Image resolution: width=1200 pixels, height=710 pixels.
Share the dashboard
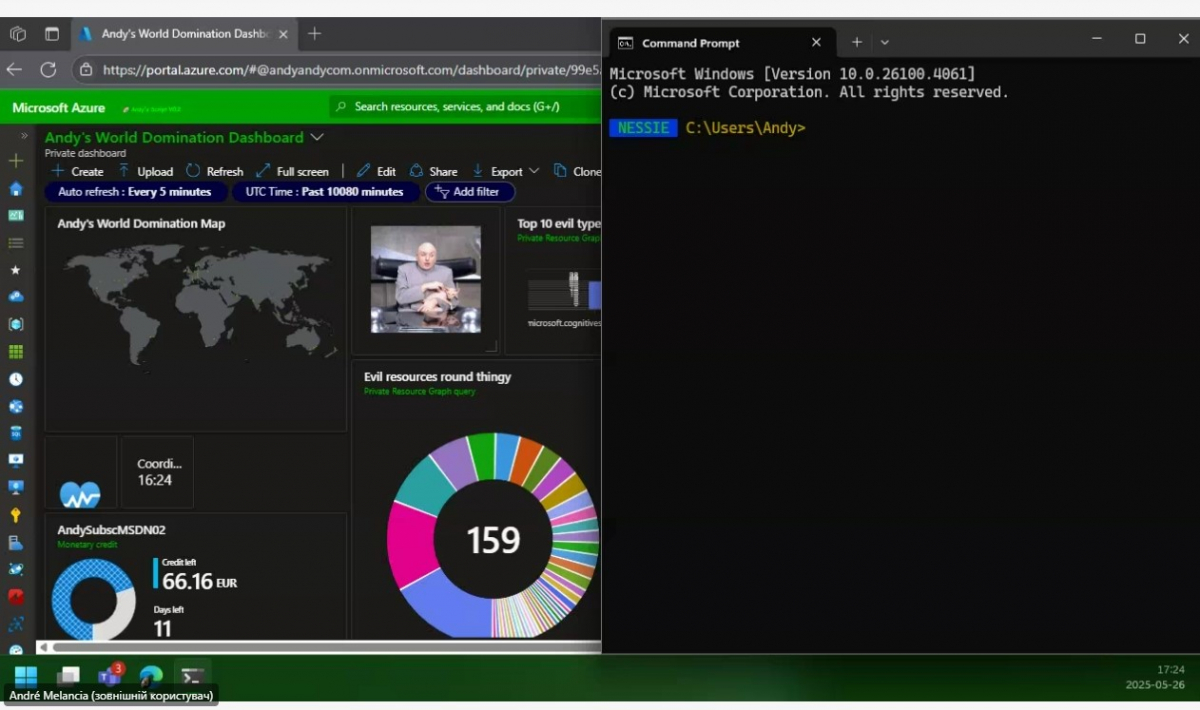coord(433,171)
